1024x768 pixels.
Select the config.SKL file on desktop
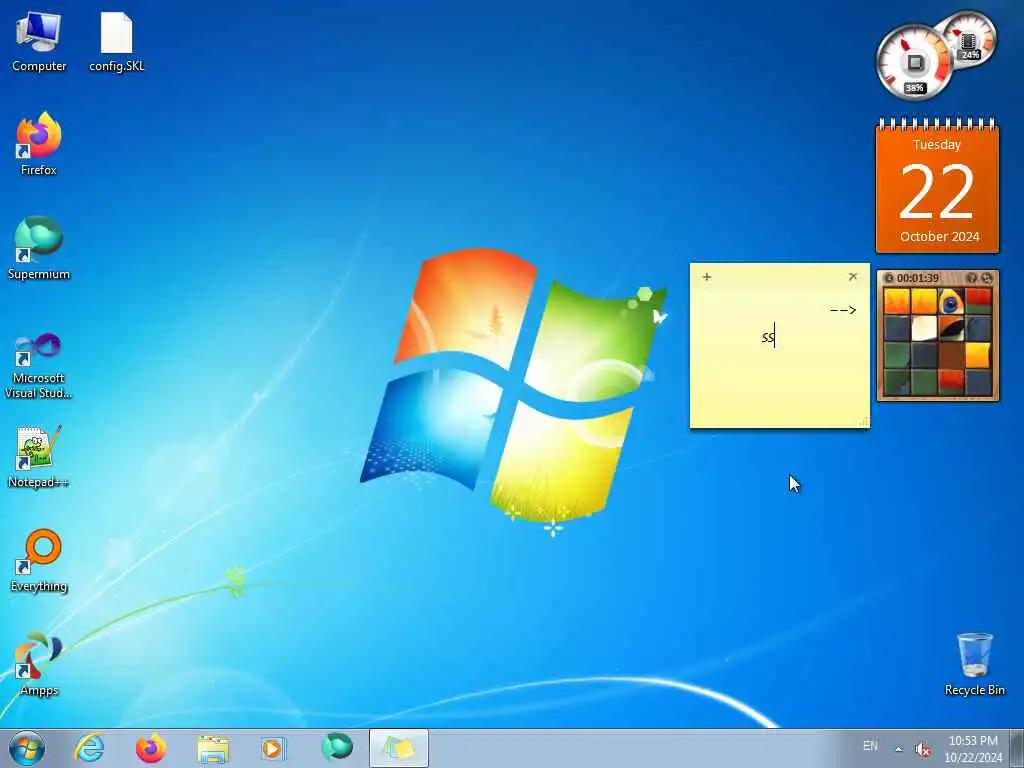coord(116,42)
